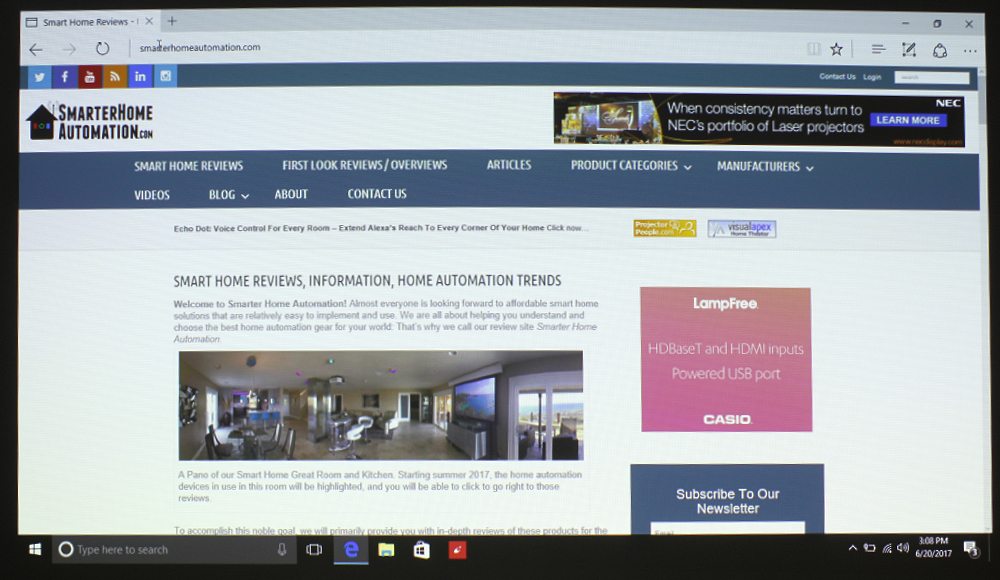
Task: Open the Articles menu item
Action: [x=508, y=165]
